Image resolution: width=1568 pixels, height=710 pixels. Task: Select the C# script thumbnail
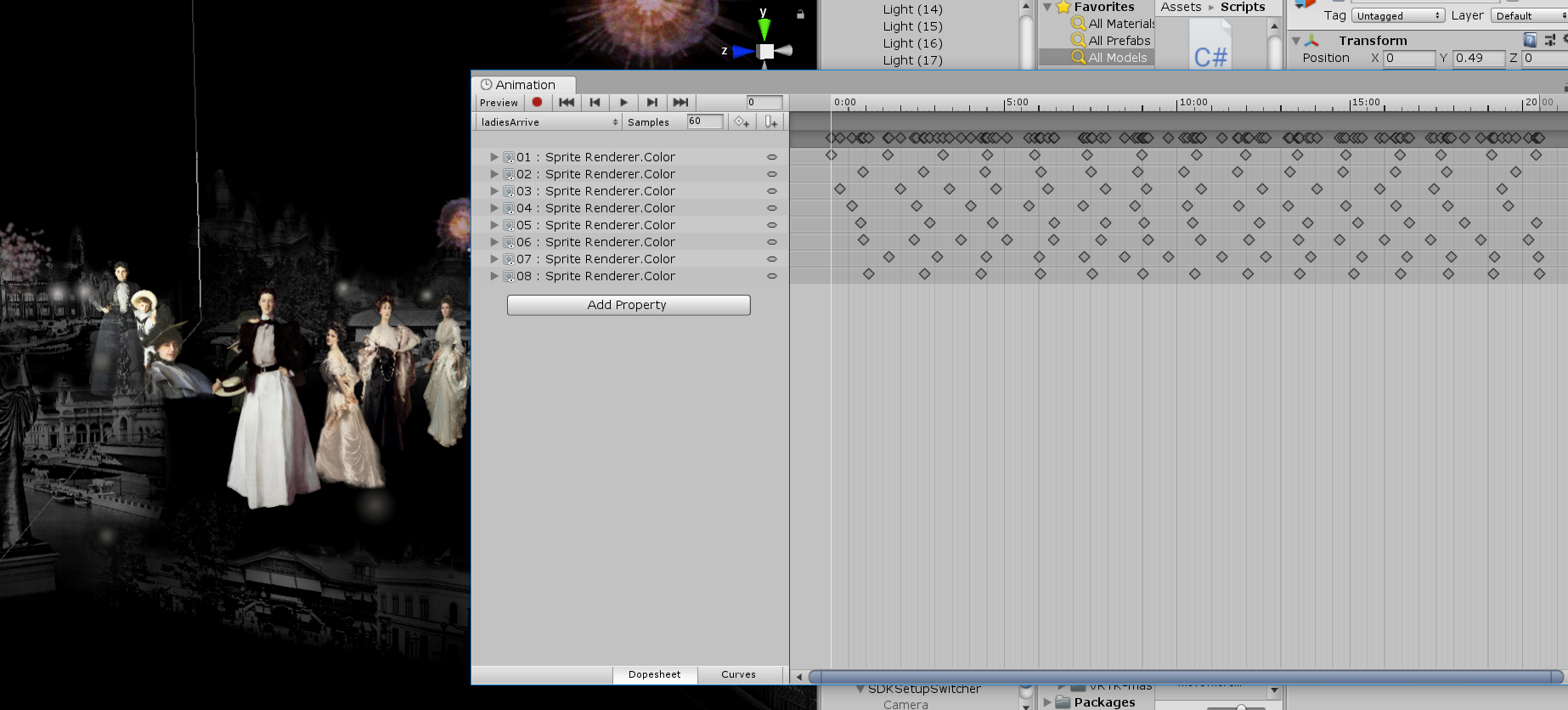(x=1210, y=44)
